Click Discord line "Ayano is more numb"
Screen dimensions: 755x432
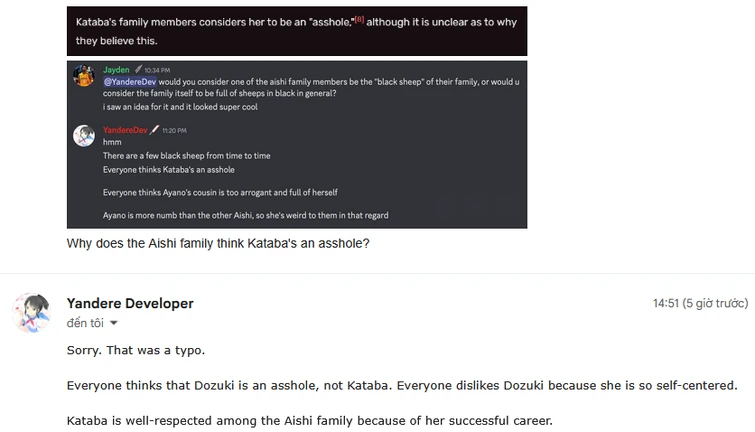point(245,215)
